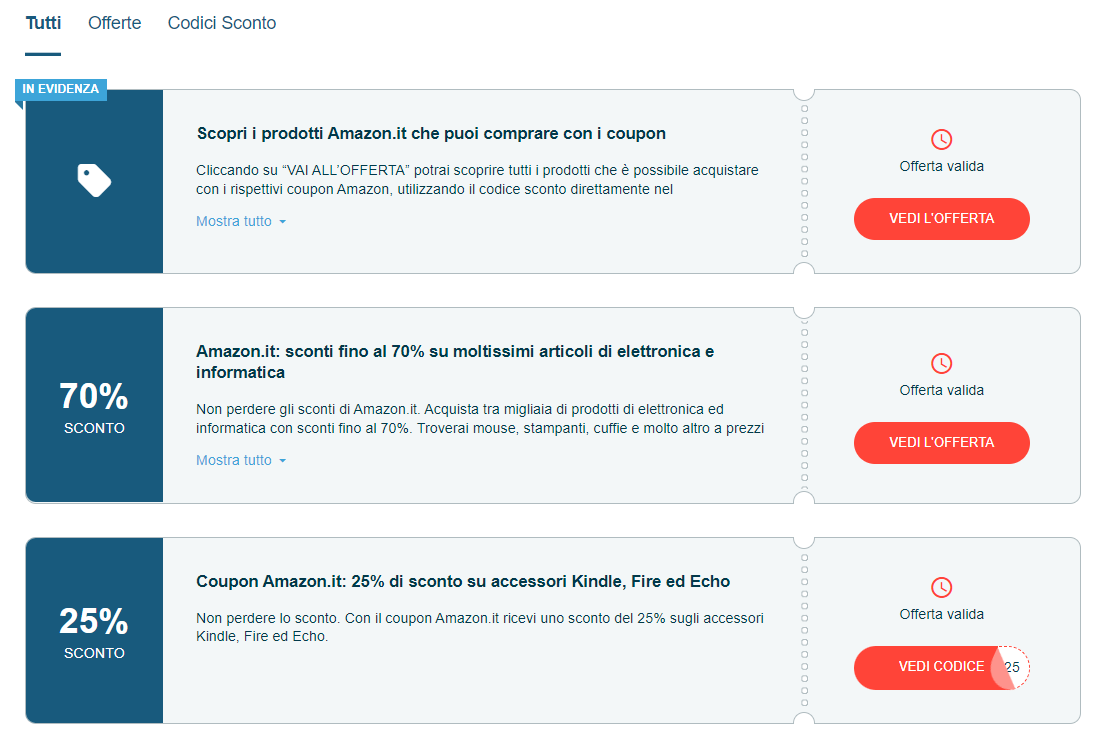Open the 70% electronics and informatica offer title
The height and width of the screenshot is (748, 1104).
tap(455, 362)
